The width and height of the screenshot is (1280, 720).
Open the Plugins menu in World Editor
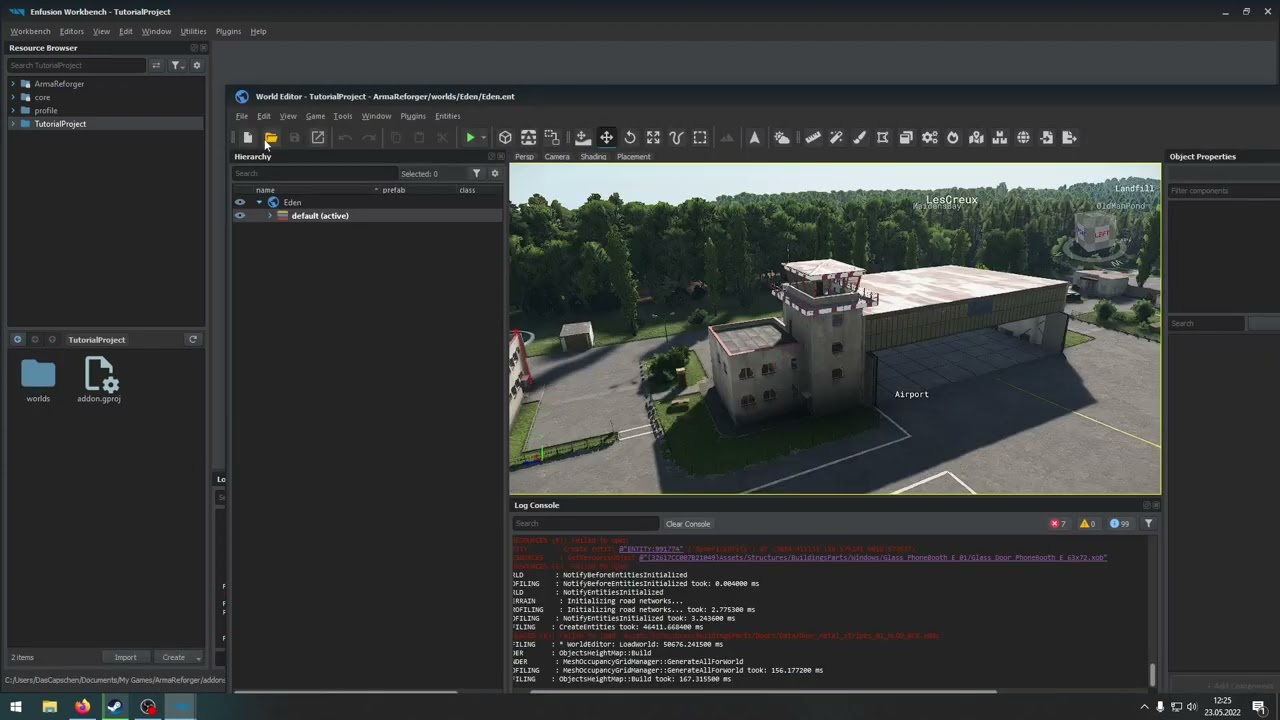click(x=413, y=116)
